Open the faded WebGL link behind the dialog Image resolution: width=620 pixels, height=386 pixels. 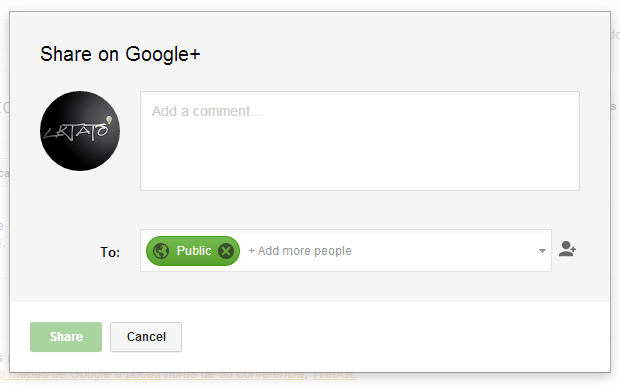click(x=334, y=375)
